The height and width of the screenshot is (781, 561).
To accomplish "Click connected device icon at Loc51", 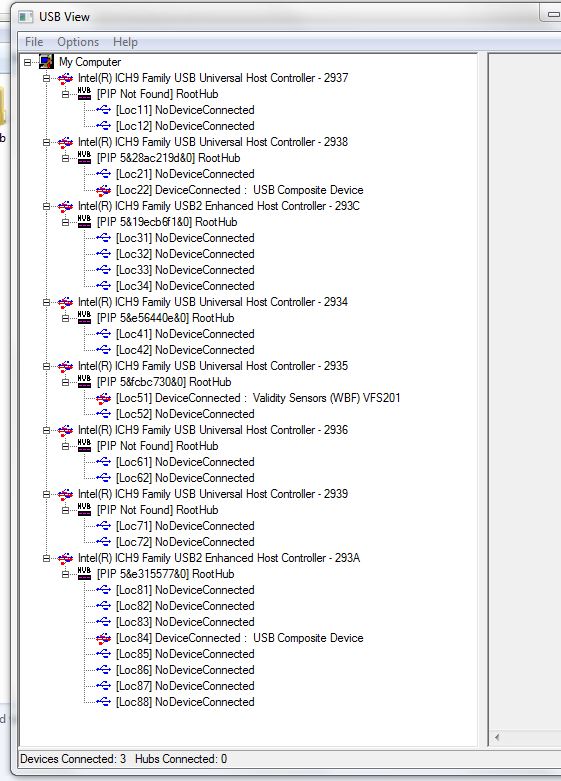I will pos(103,398).
